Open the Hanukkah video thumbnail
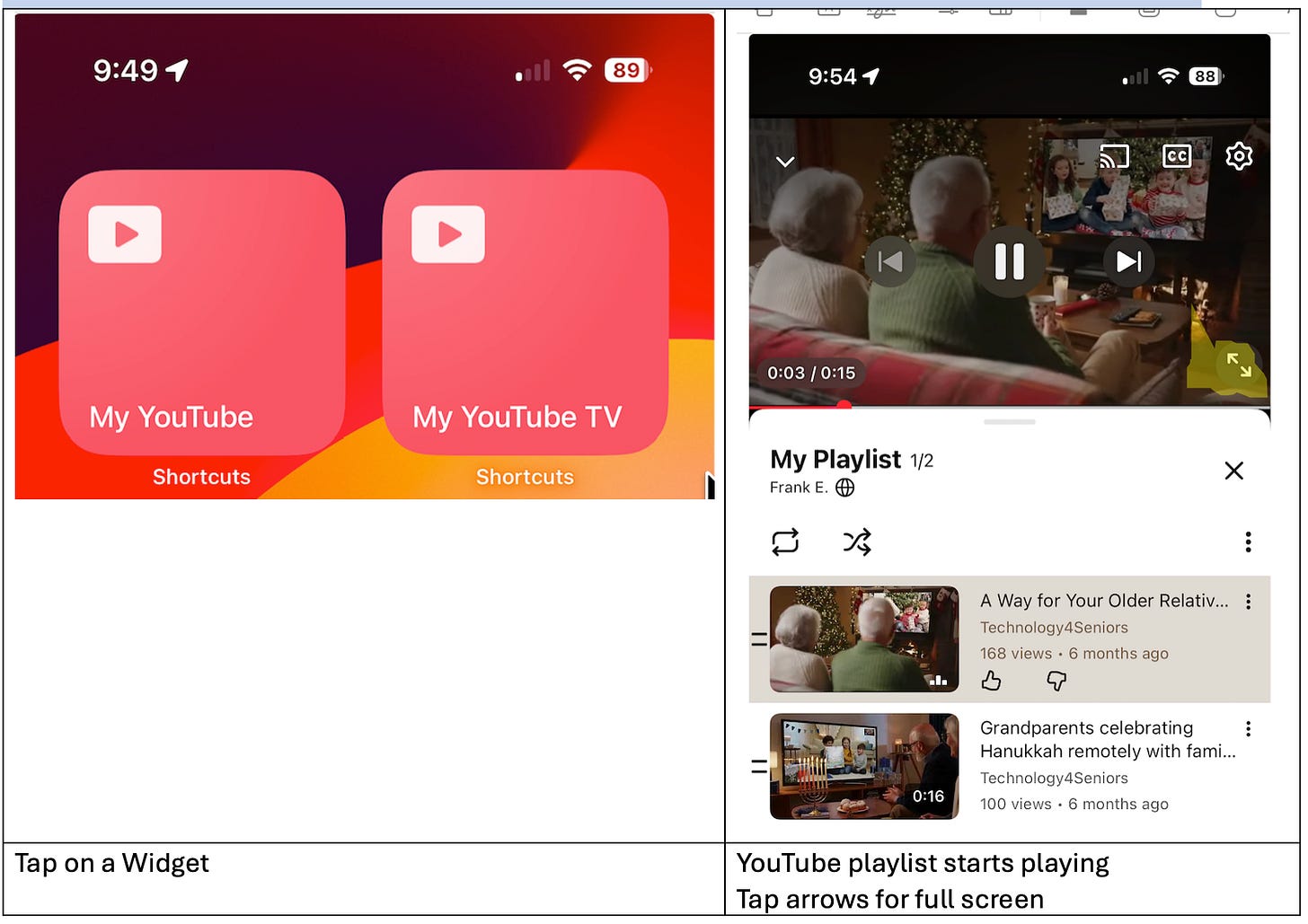Screen dimensions: 1308x924 [864, 767]
